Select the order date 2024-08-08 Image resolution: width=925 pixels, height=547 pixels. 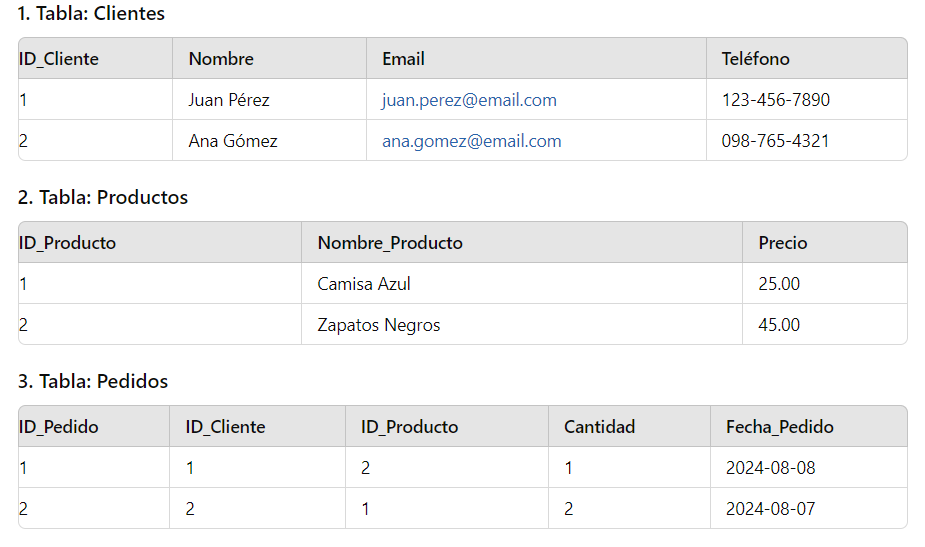click(x=770, y=468)
